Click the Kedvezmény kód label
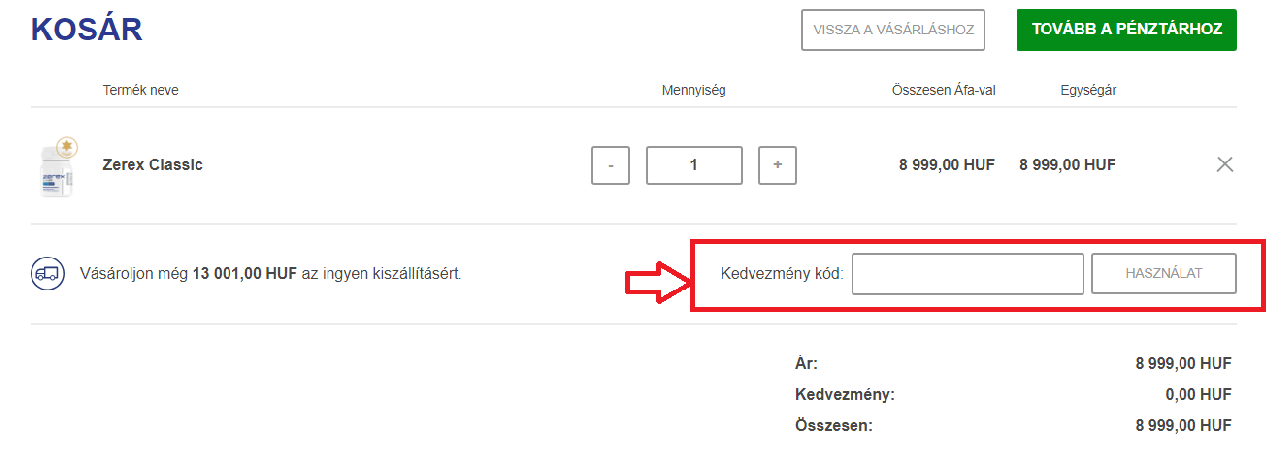The image size is (1280, 452). (x=782, y=274)
